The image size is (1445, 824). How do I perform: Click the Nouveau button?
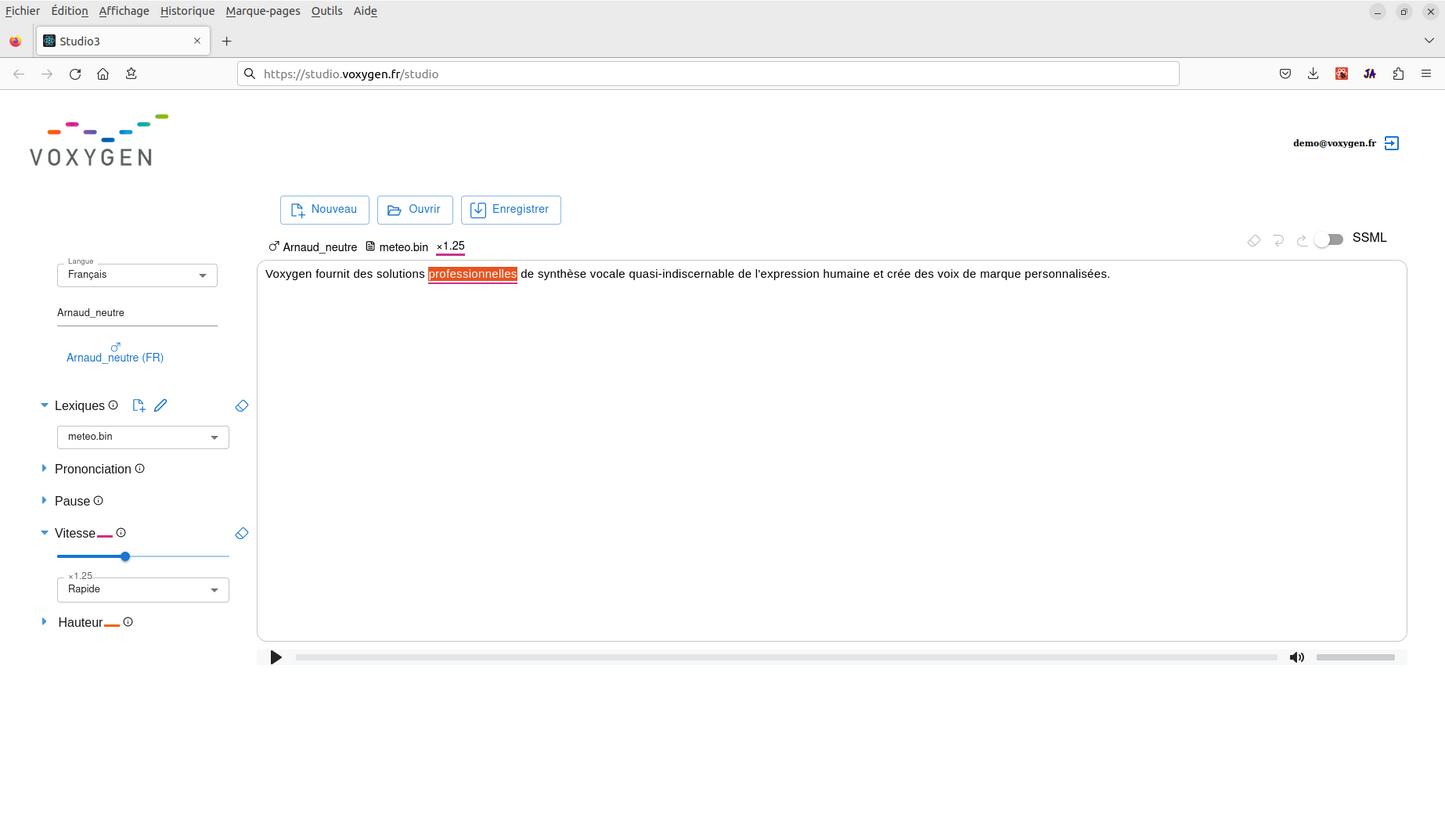coord(325,210)
